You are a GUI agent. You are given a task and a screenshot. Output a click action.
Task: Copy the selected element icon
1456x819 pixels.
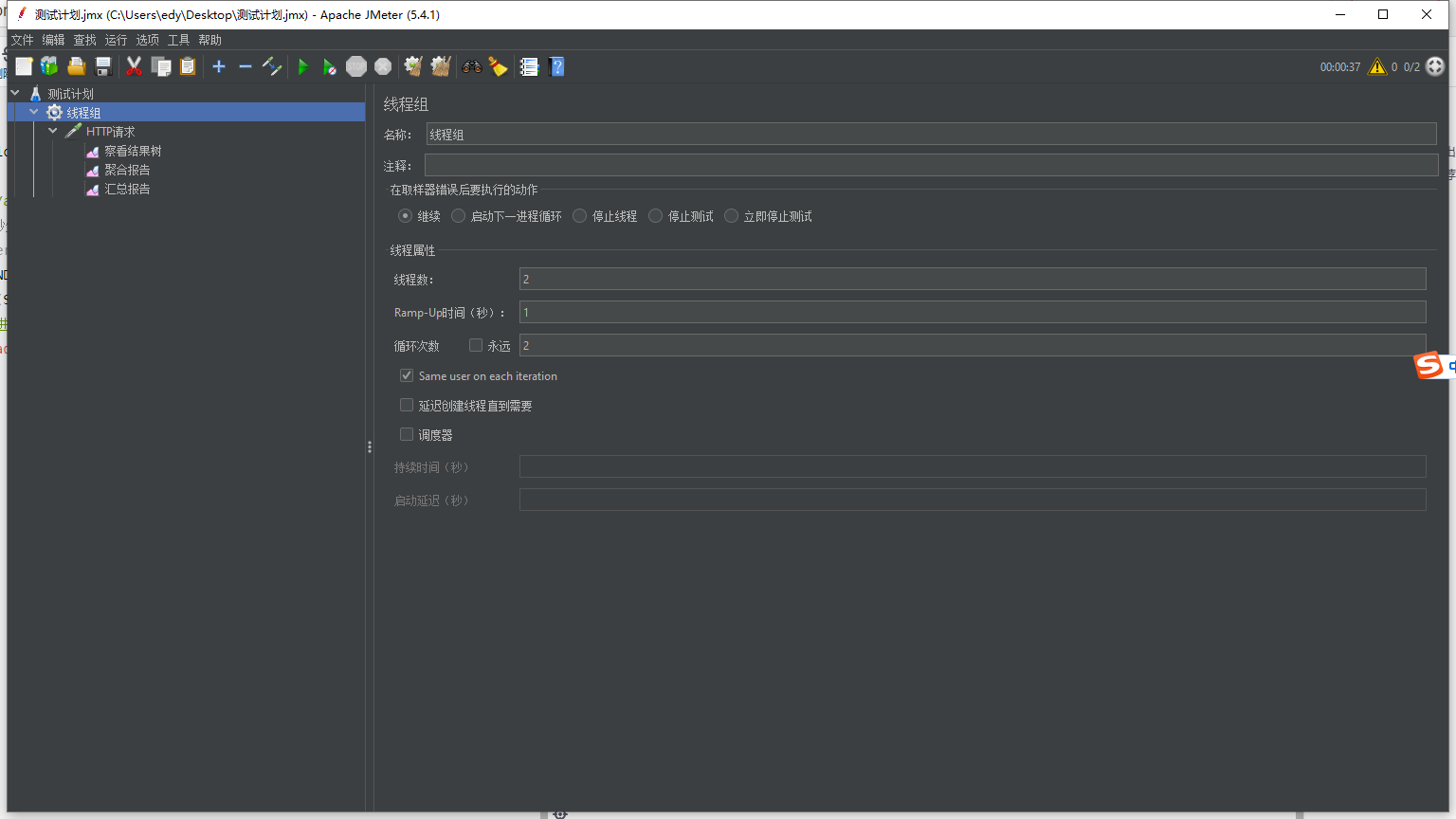coord(161,66)
